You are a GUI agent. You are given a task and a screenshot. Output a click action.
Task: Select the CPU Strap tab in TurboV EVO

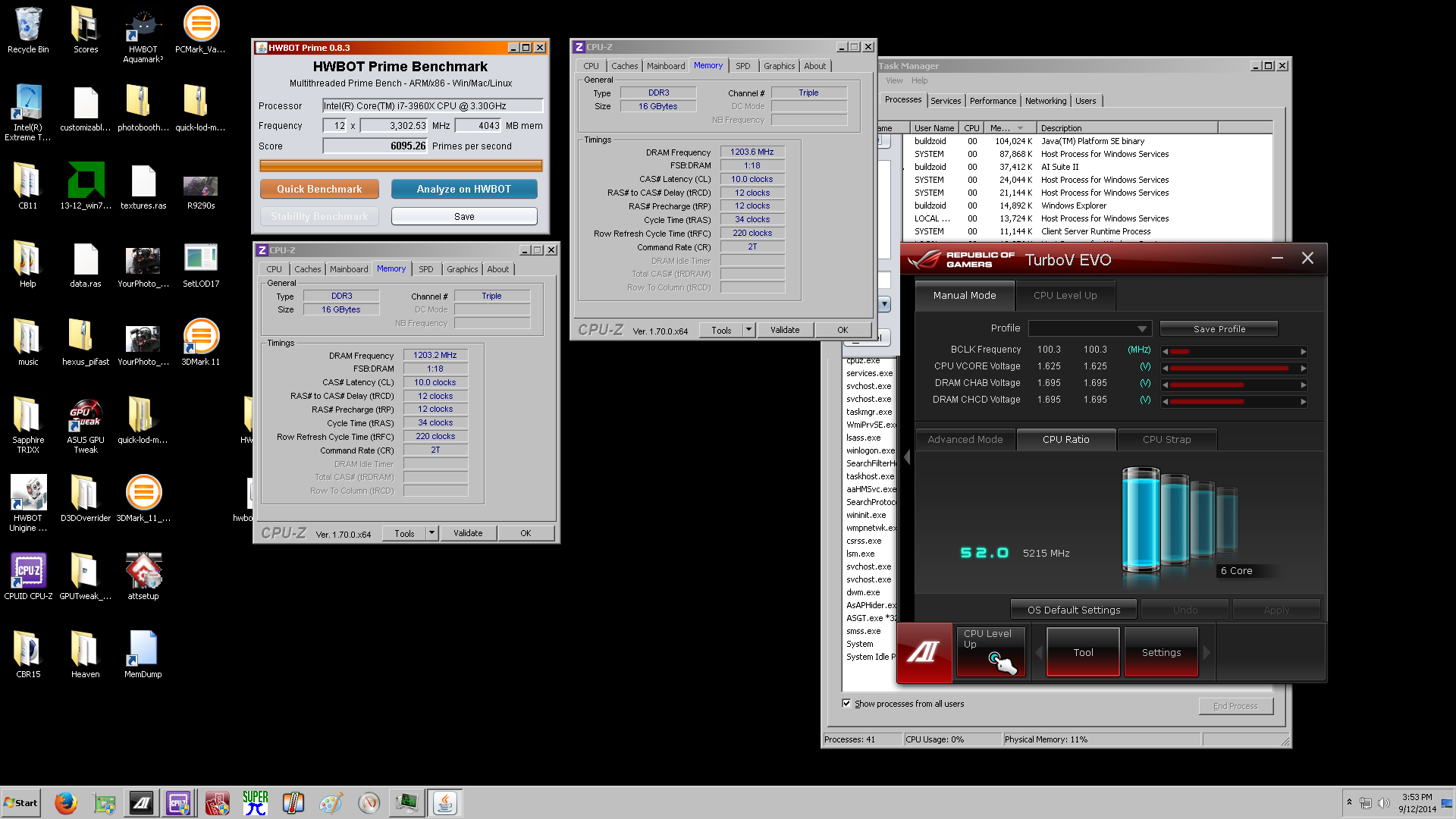1166,440
